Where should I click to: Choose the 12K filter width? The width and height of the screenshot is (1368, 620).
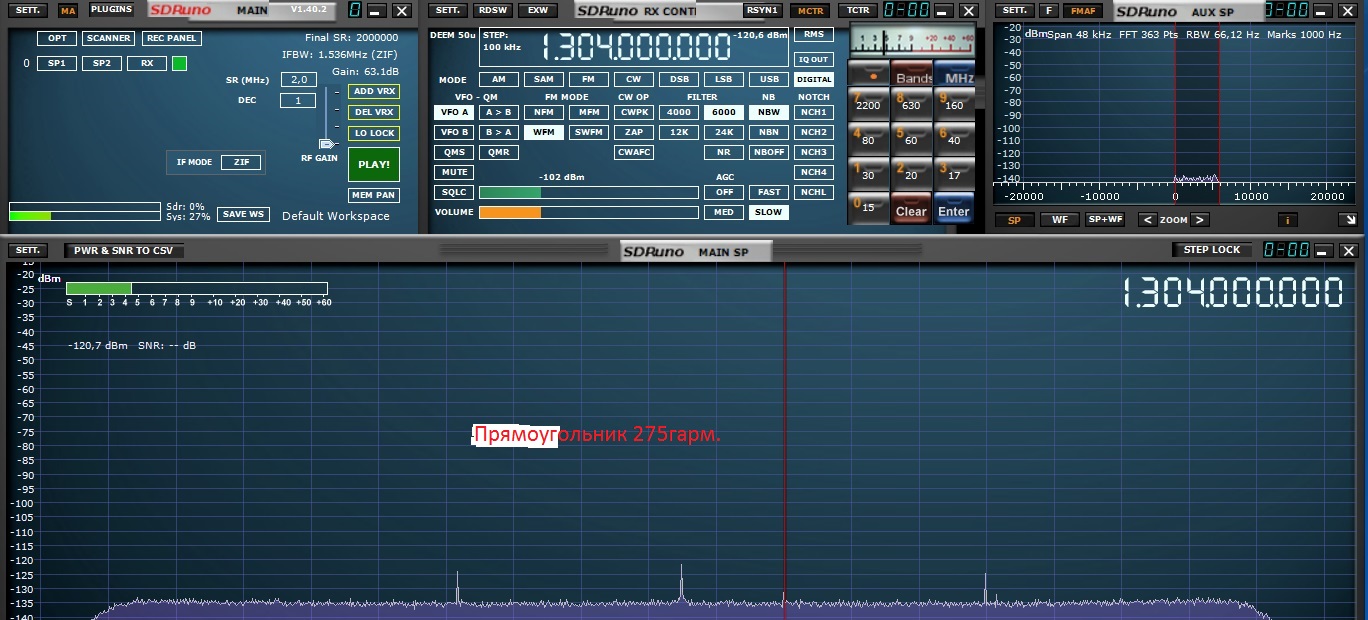679,132
